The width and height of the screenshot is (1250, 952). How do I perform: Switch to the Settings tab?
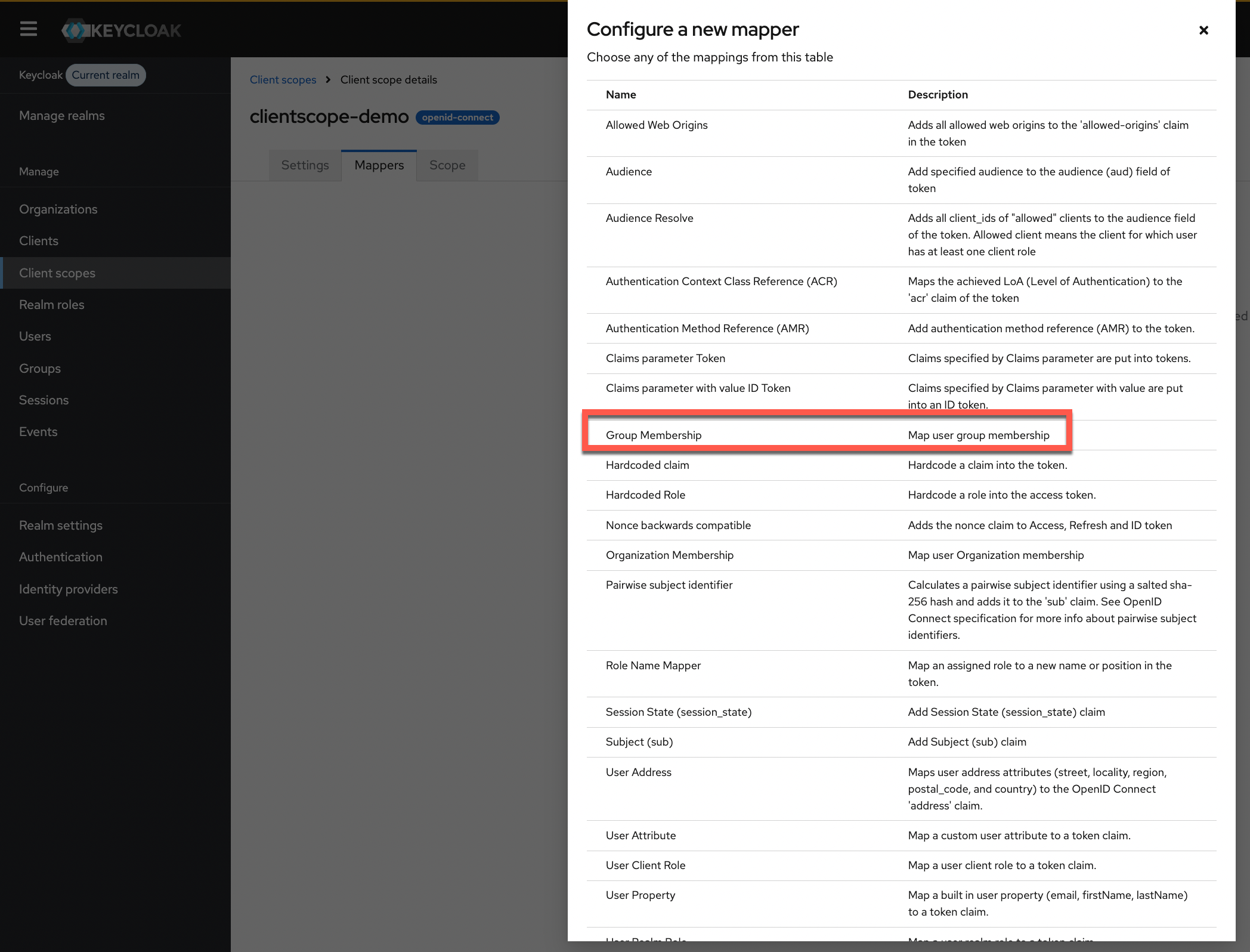point(305,165)
